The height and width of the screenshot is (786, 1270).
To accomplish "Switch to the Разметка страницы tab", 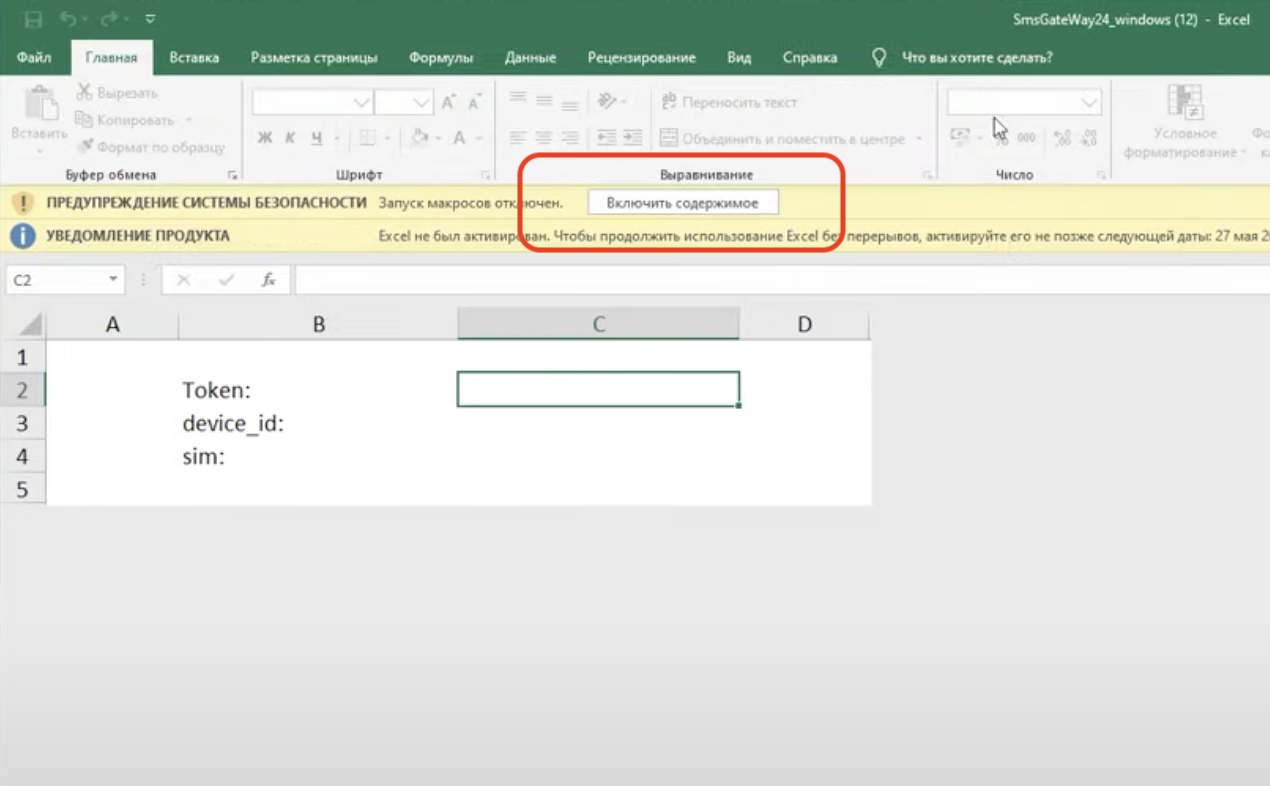I will click(x=314, y=58).
